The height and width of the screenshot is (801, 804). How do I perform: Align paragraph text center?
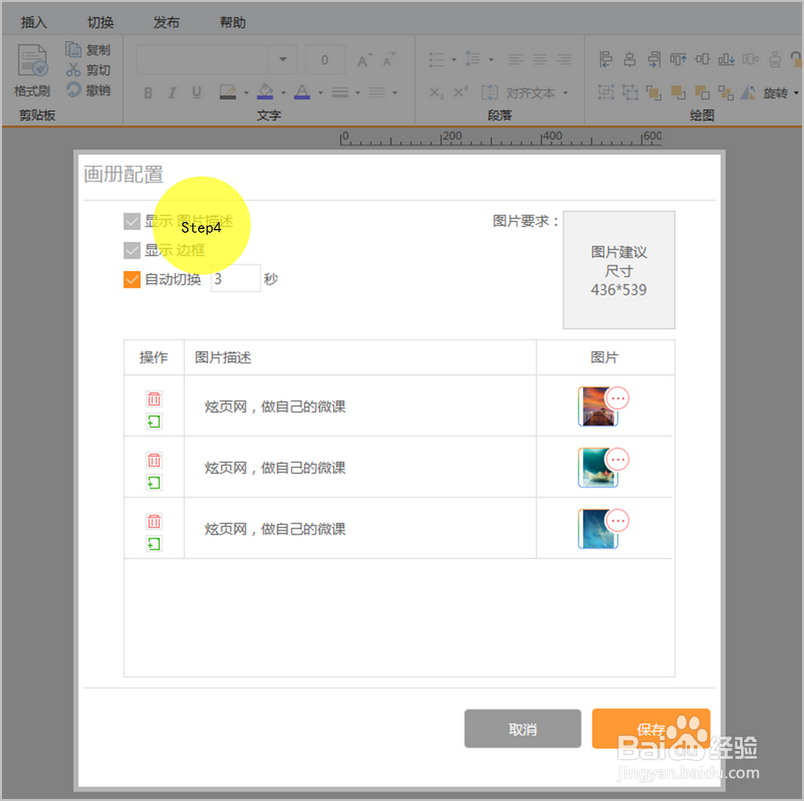[x=539, y=59]
